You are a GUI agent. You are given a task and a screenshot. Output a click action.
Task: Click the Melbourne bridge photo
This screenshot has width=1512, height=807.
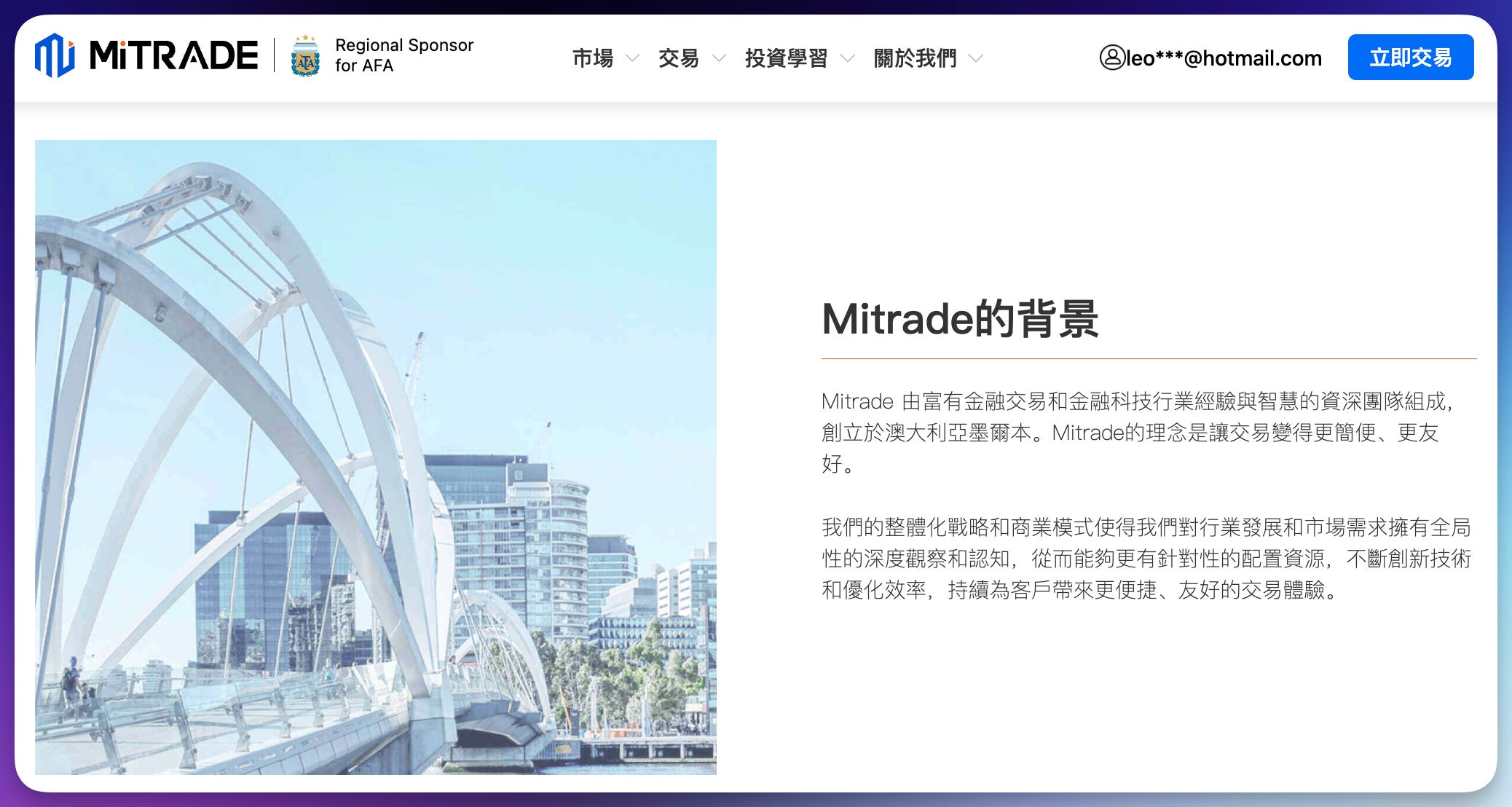375,457
